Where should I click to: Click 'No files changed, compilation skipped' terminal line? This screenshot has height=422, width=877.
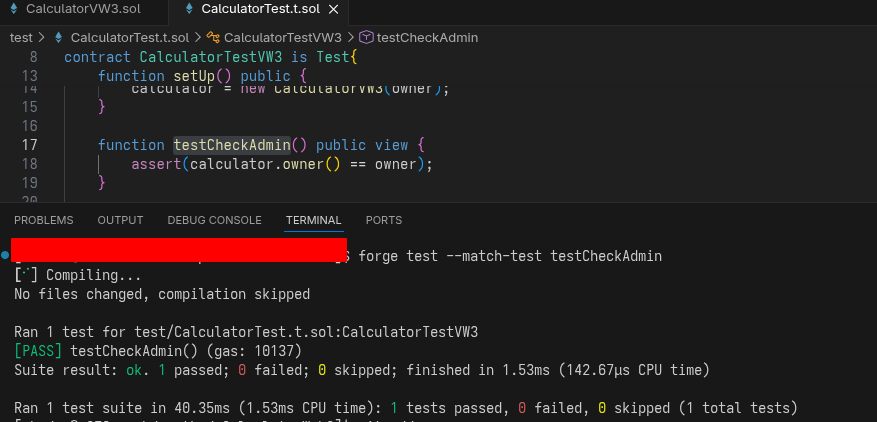tap(162, 294)
